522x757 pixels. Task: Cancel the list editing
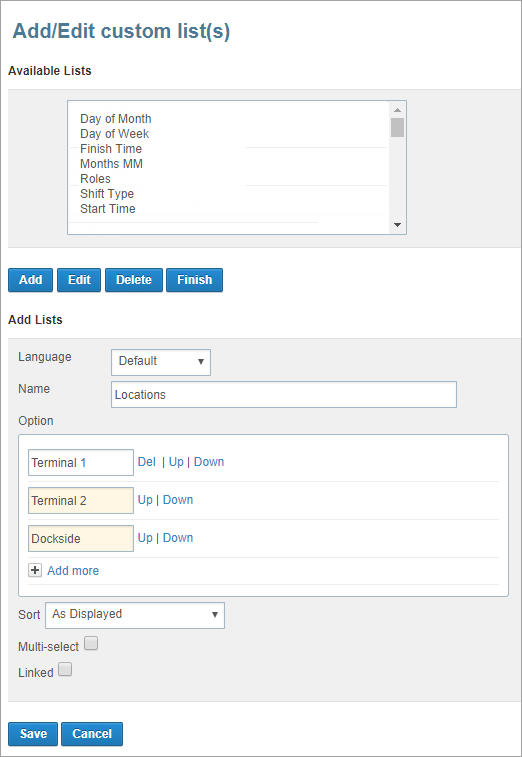coord(92,734)
